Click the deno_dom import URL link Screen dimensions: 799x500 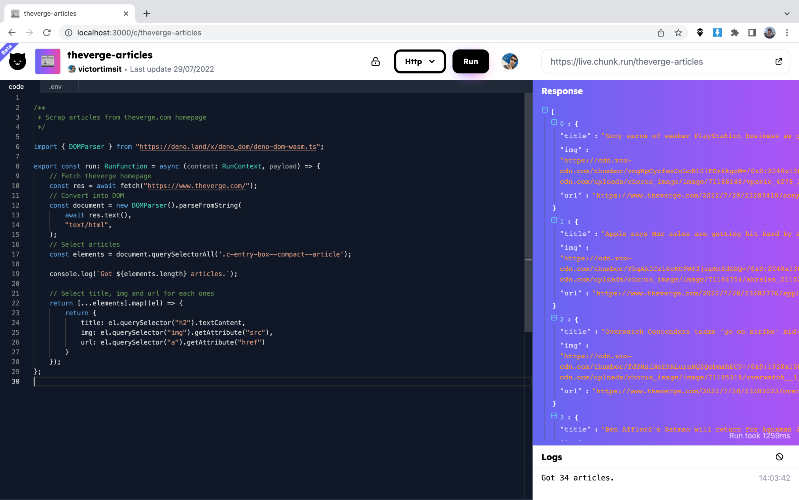click(x=228, y=147)
